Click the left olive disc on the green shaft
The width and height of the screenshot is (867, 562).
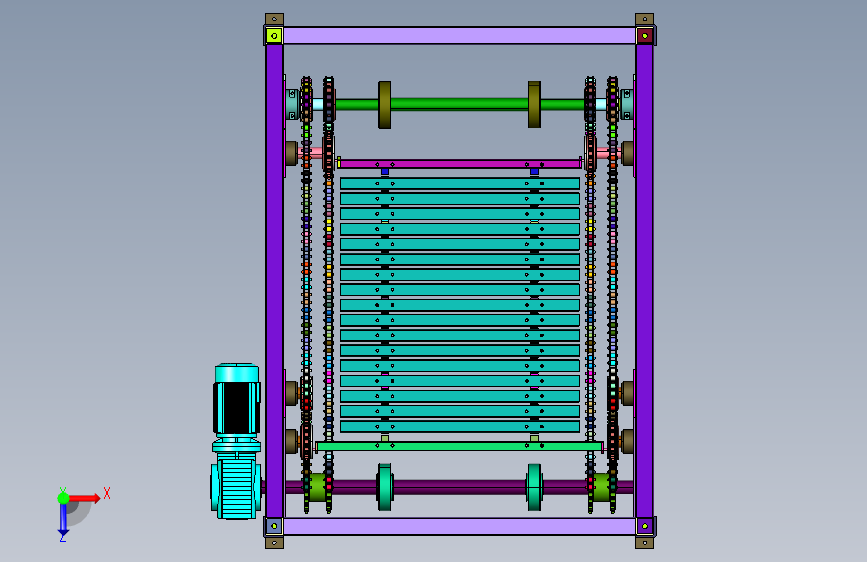pos(385,105)
